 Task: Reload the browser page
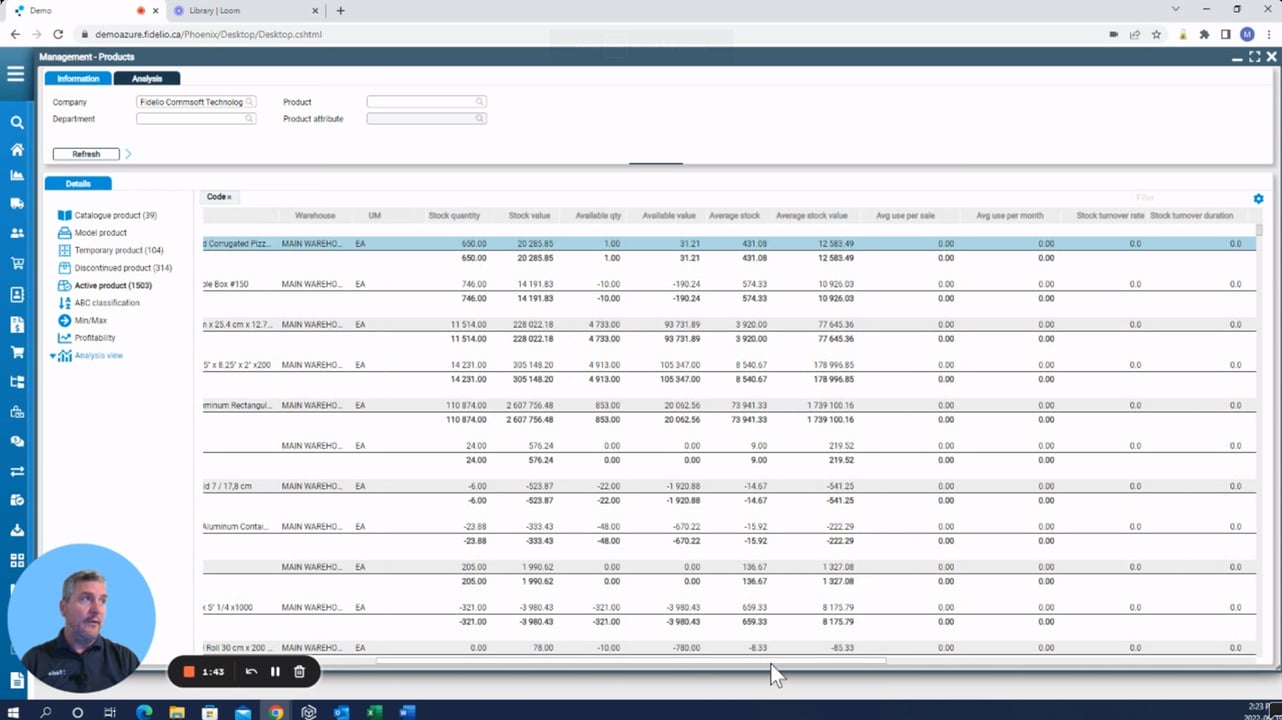(x=58, y=34)
